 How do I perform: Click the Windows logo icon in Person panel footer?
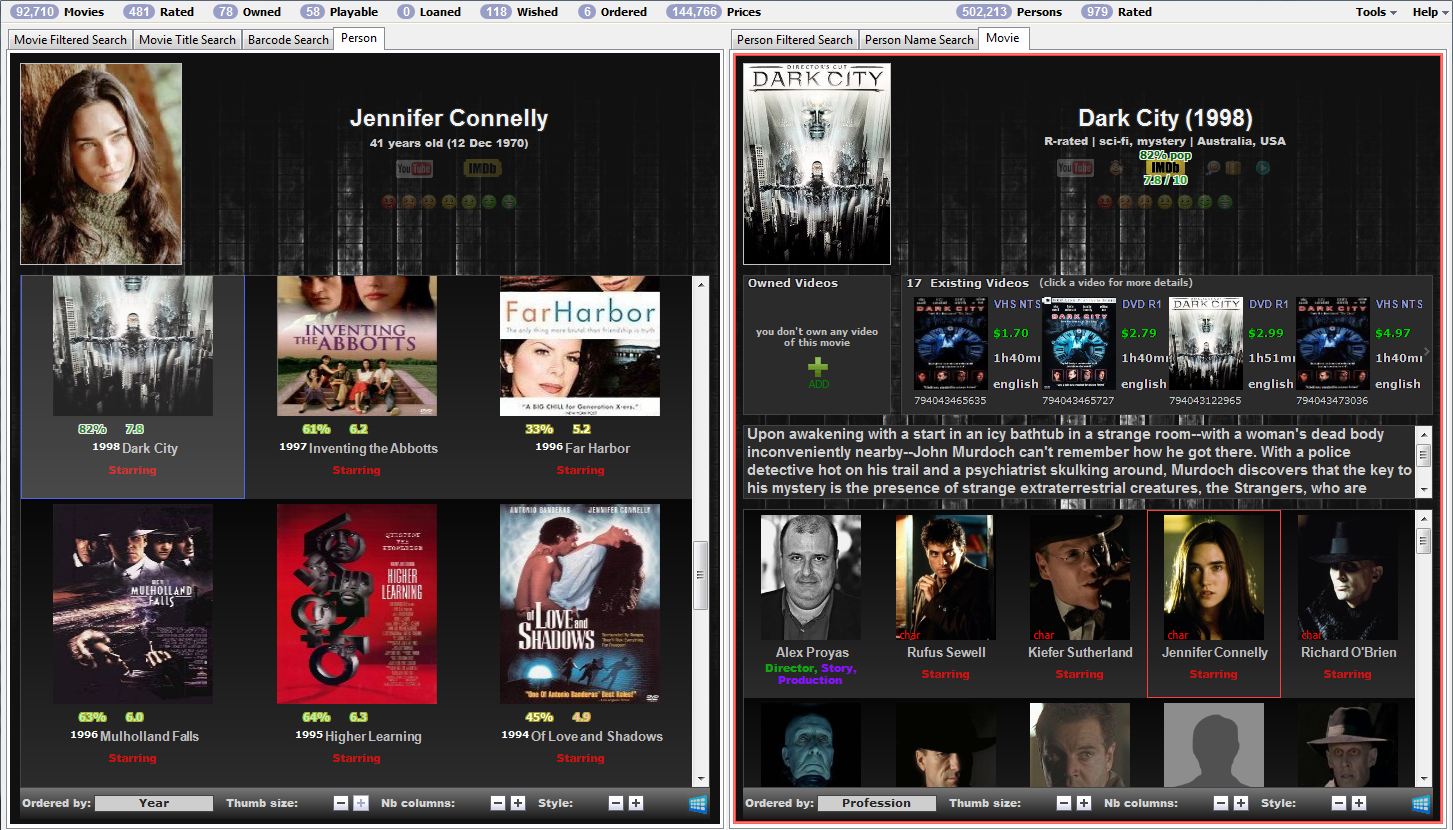click(698, 803)
